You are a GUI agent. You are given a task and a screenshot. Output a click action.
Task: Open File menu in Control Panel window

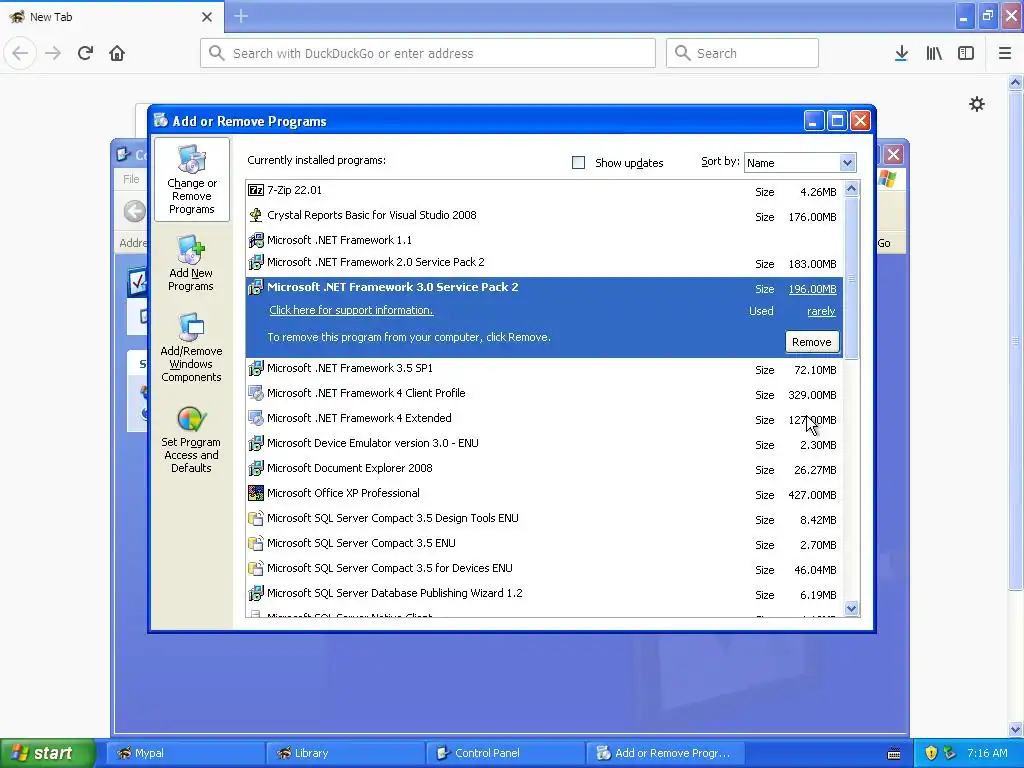tap(131, 179)
